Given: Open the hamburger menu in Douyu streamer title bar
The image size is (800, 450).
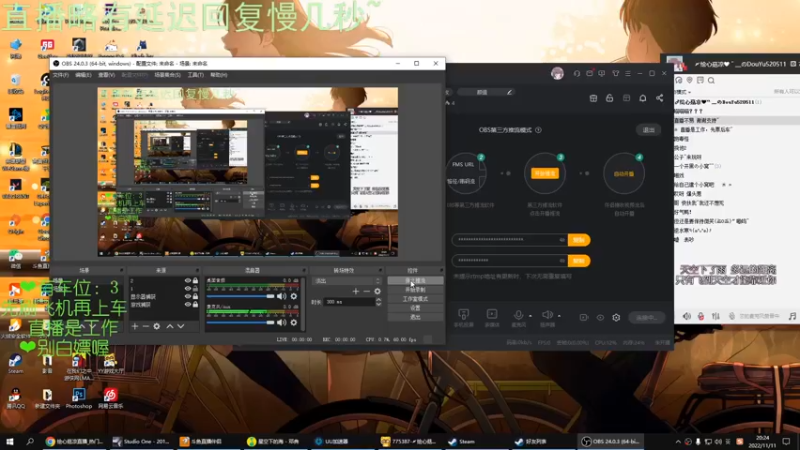Looking at the screenshot, I should (628, 73).
